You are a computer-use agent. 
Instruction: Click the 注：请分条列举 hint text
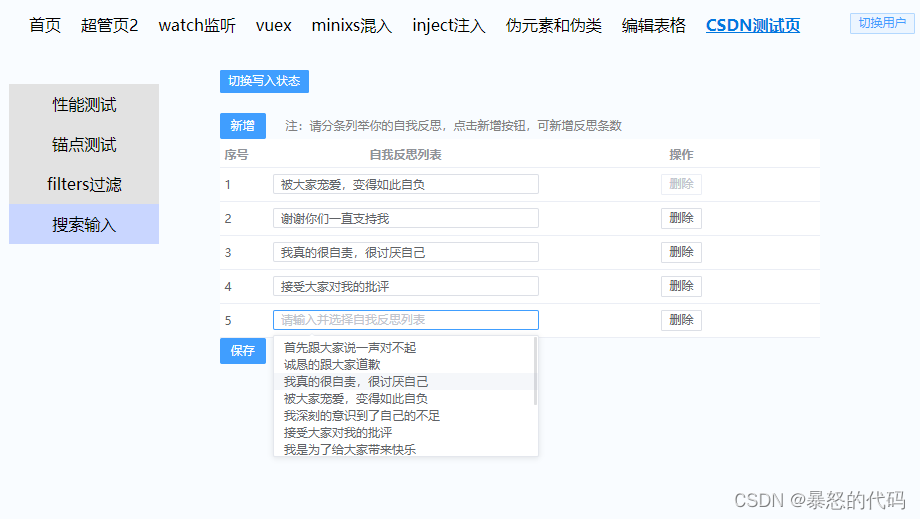(x=453, y=125)
